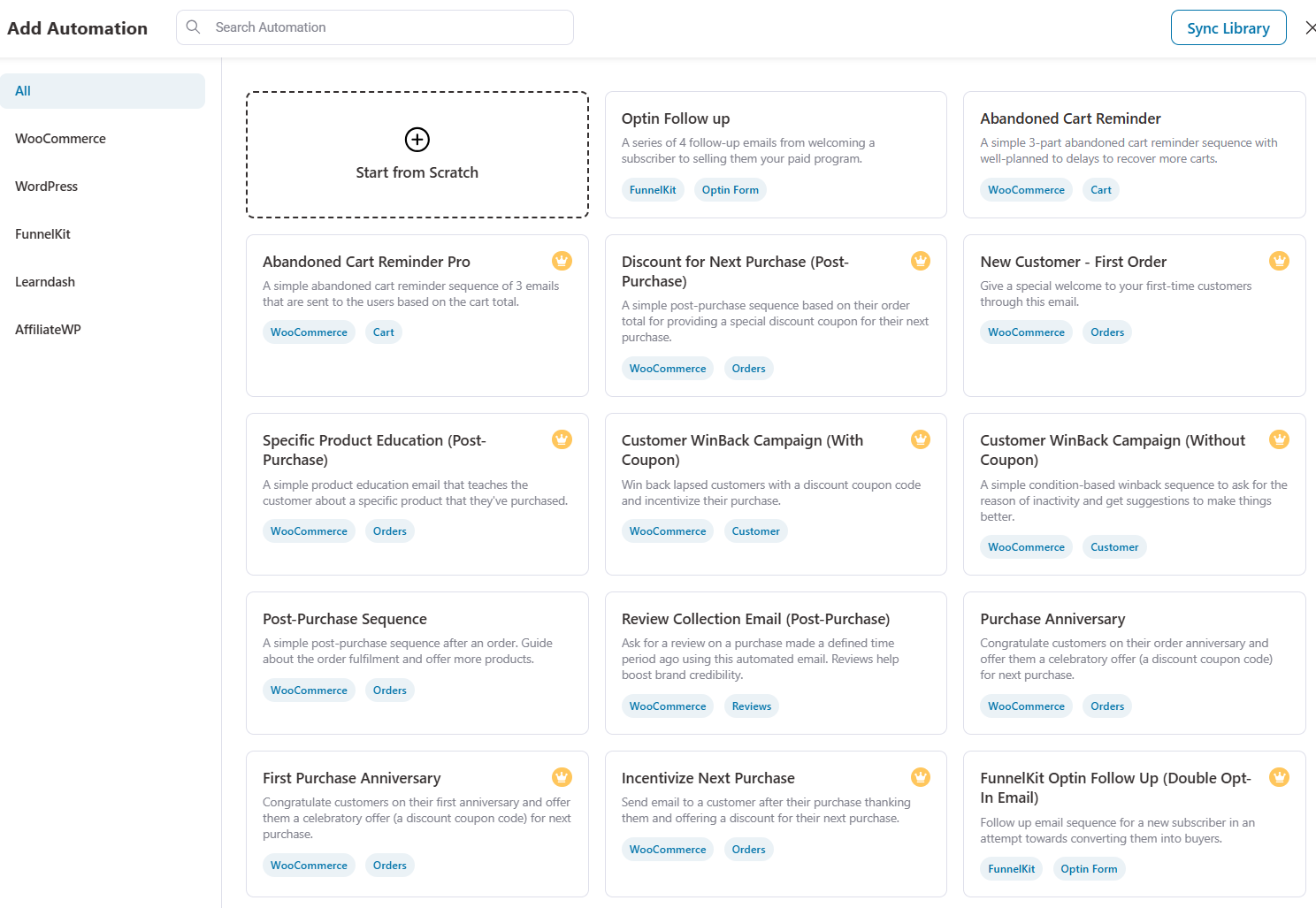Click FunnelKit tag on Optin Follow up card

[653, 190]
